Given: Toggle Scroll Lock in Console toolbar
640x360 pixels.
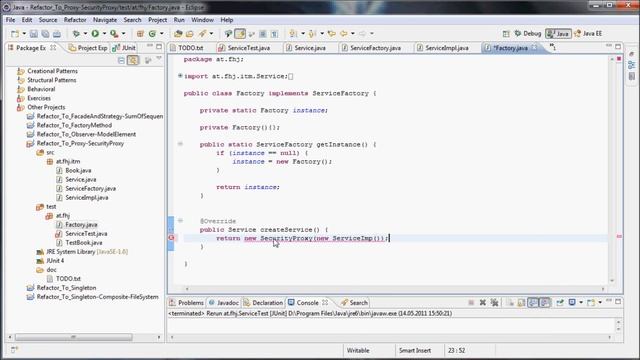Looking at the screenshot, I should click(521, 302).
